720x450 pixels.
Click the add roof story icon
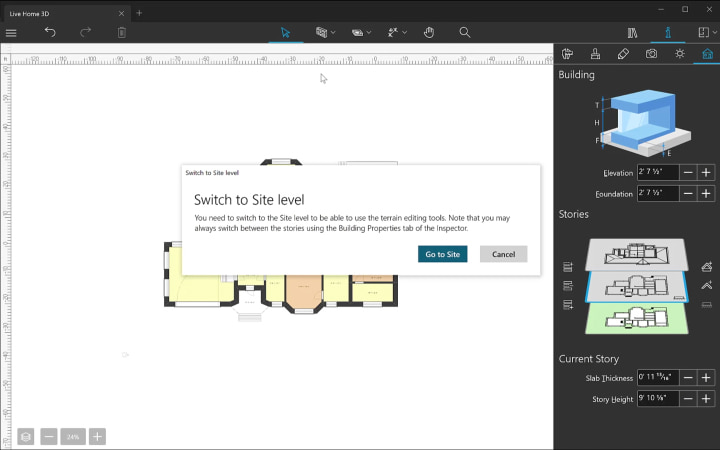tap(707, 266)
